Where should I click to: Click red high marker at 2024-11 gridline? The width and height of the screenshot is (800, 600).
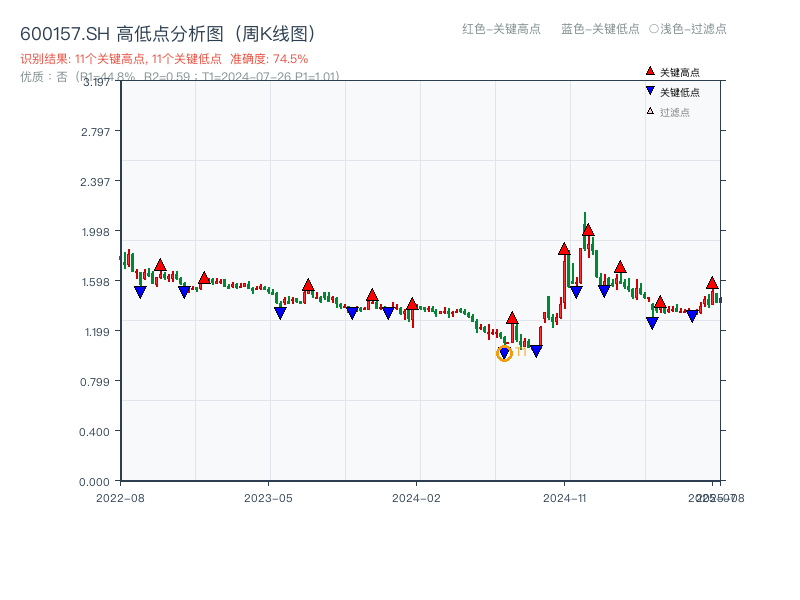click(564, 249)
